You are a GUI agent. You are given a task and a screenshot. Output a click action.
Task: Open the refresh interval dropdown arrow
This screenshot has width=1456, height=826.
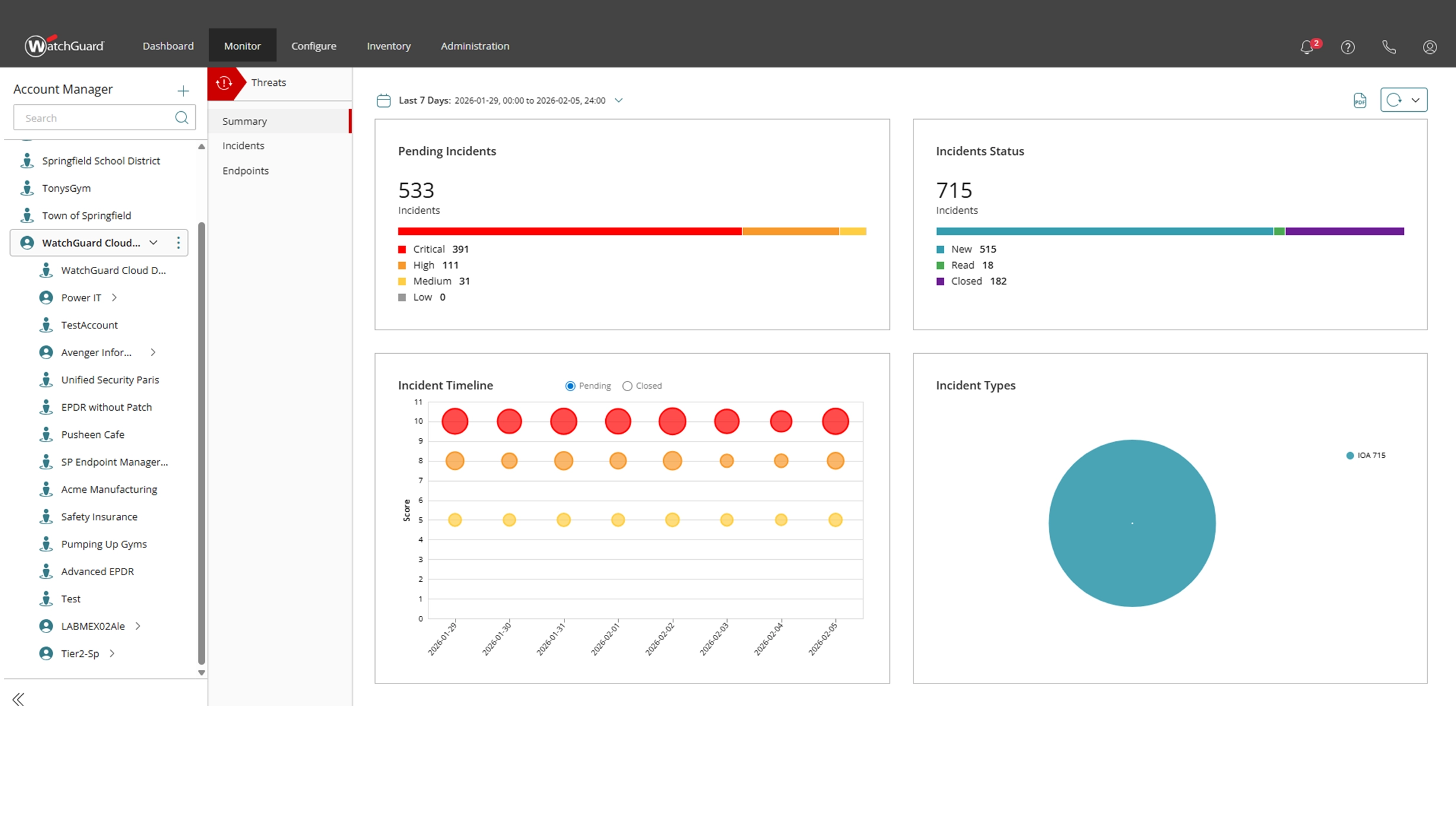click(x=1416, y=99)
